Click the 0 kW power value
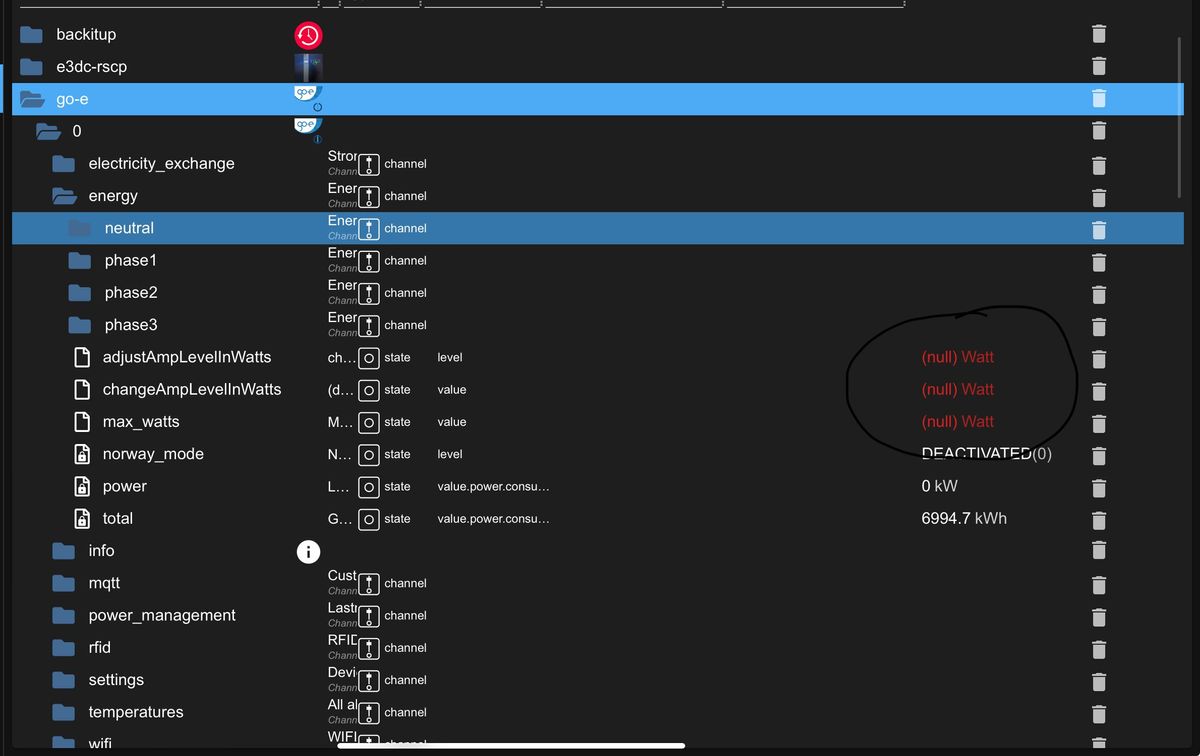 pos(938,486)
